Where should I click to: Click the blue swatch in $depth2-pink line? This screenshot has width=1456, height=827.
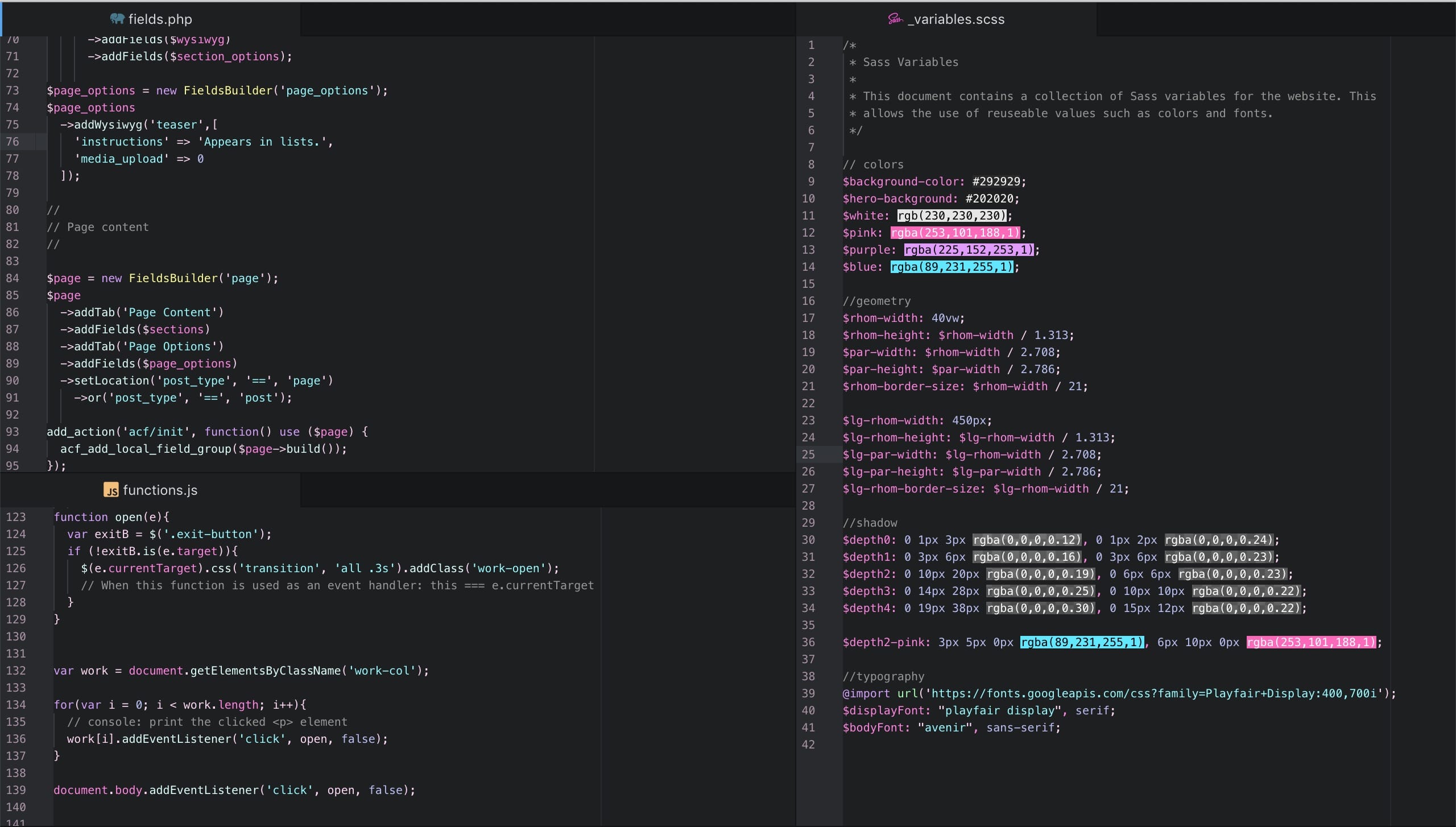click(x=1081, y=642)
